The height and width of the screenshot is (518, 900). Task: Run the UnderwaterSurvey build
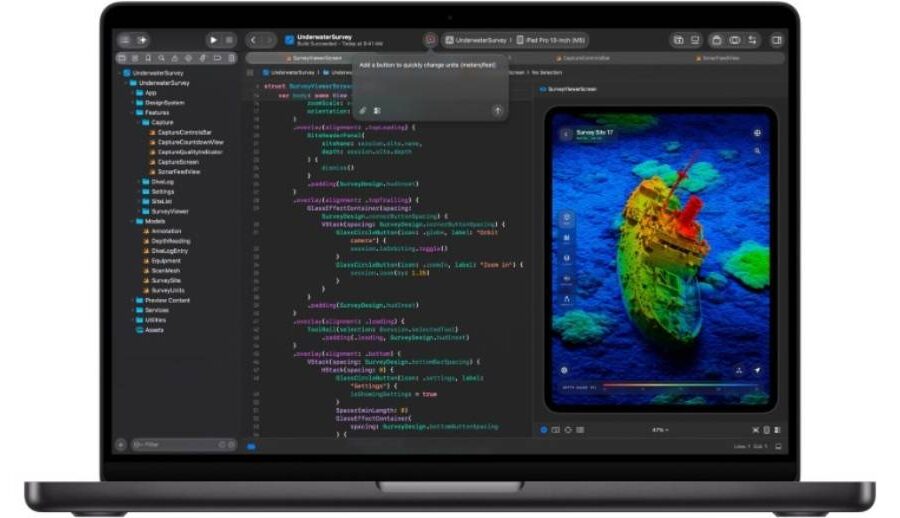pos(213,40)
